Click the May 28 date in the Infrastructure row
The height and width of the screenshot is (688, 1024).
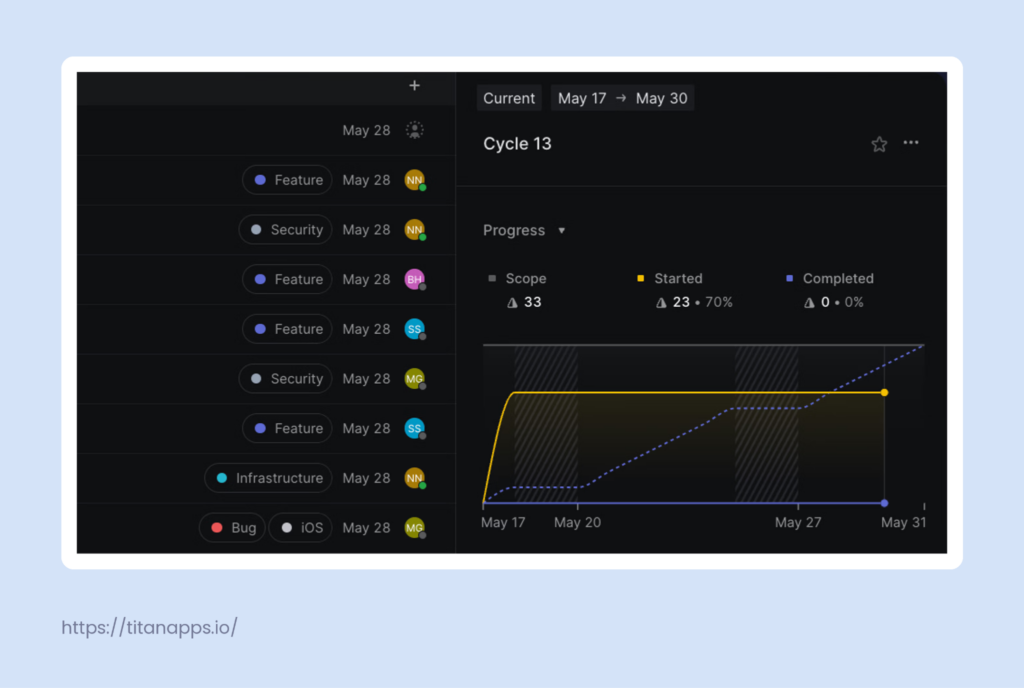point(366,478)
